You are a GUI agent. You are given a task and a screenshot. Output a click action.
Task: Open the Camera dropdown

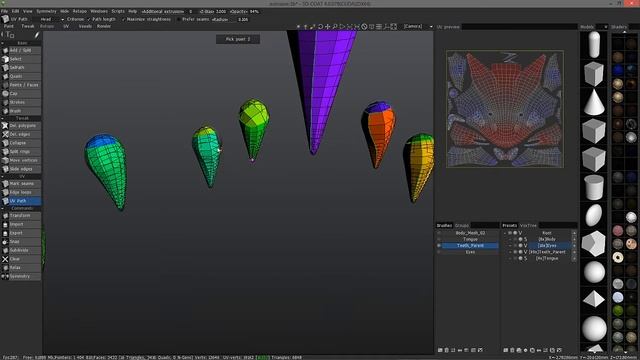point(417,27)
